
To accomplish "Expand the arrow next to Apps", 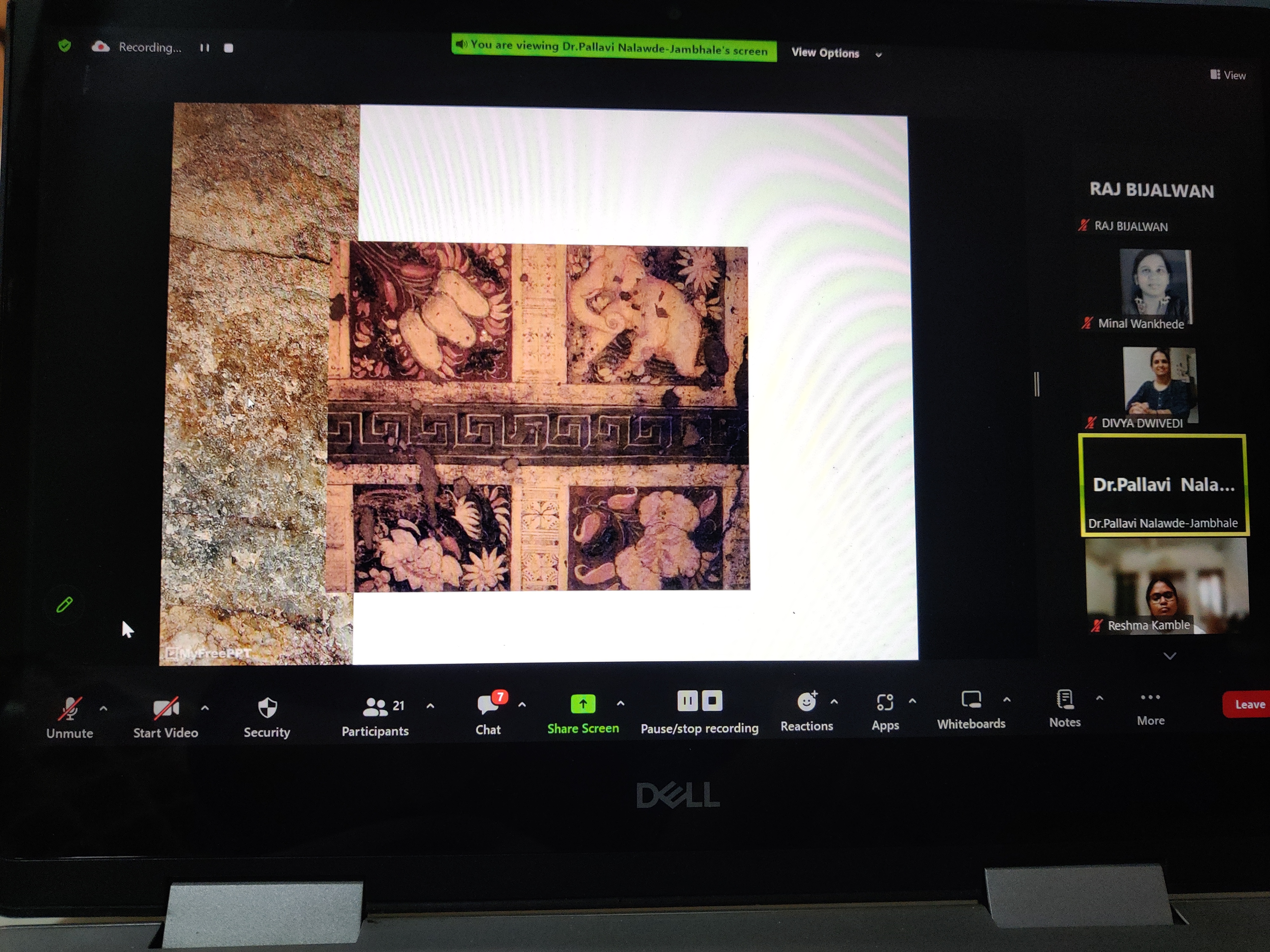I will point(912,701).
